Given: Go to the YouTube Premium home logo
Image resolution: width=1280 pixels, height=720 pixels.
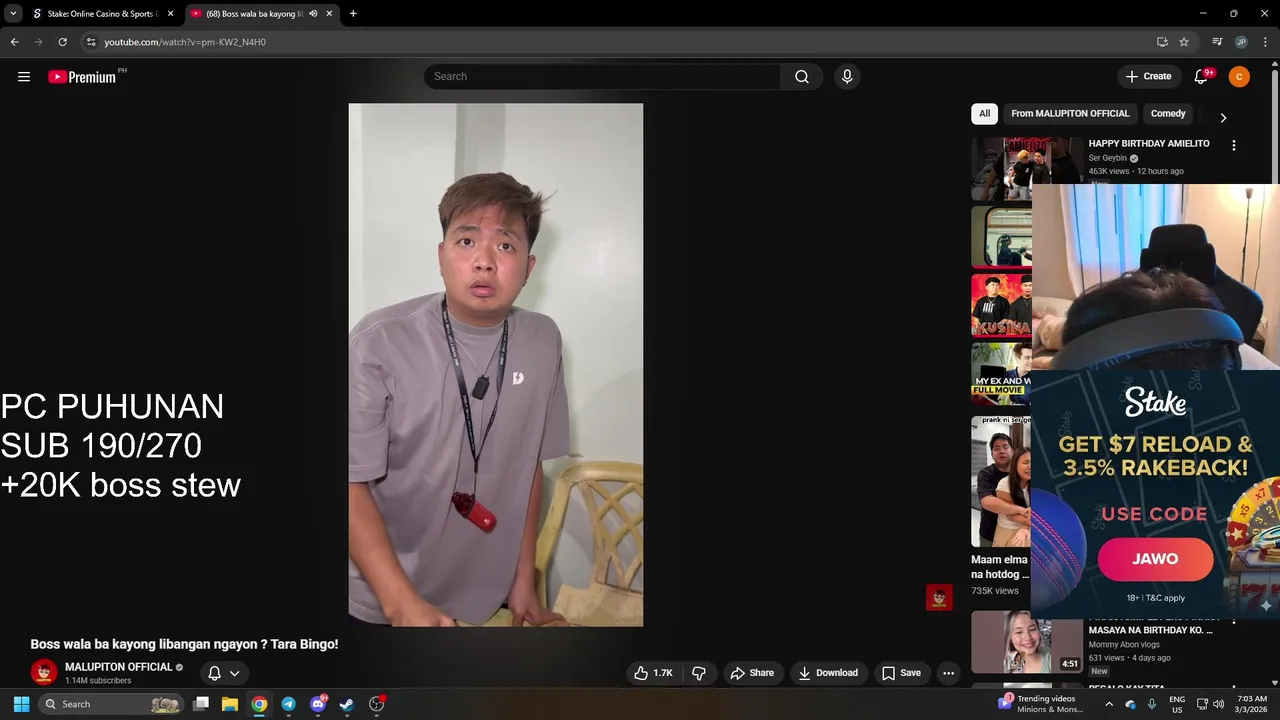Looking at the screenshot, I should [82, 77].
